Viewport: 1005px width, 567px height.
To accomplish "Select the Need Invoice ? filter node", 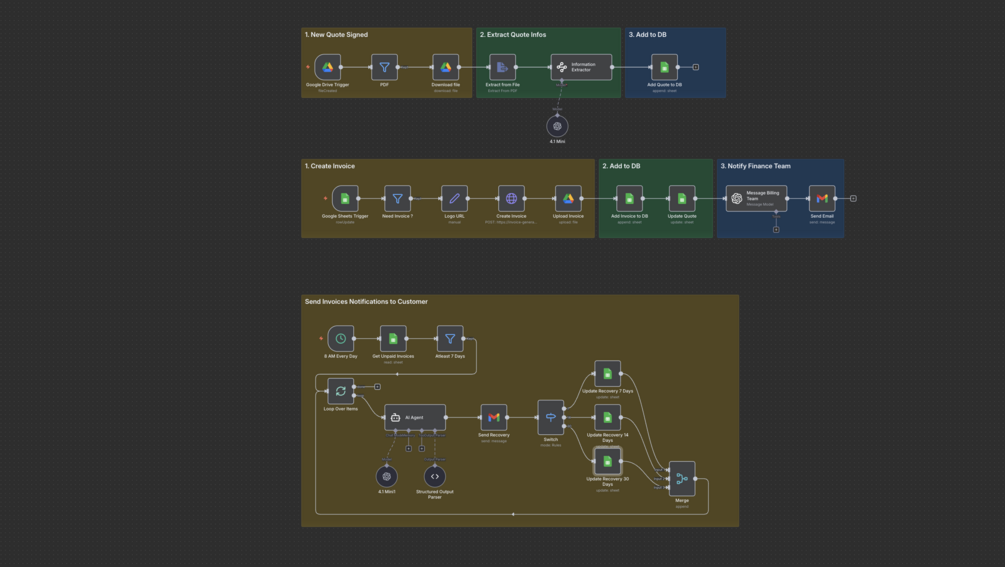I will (397, 199).
